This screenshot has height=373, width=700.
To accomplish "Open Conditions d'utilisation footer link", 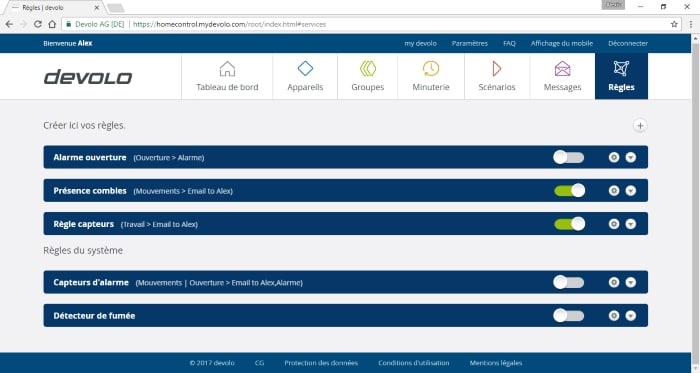I will click(413, 363).
